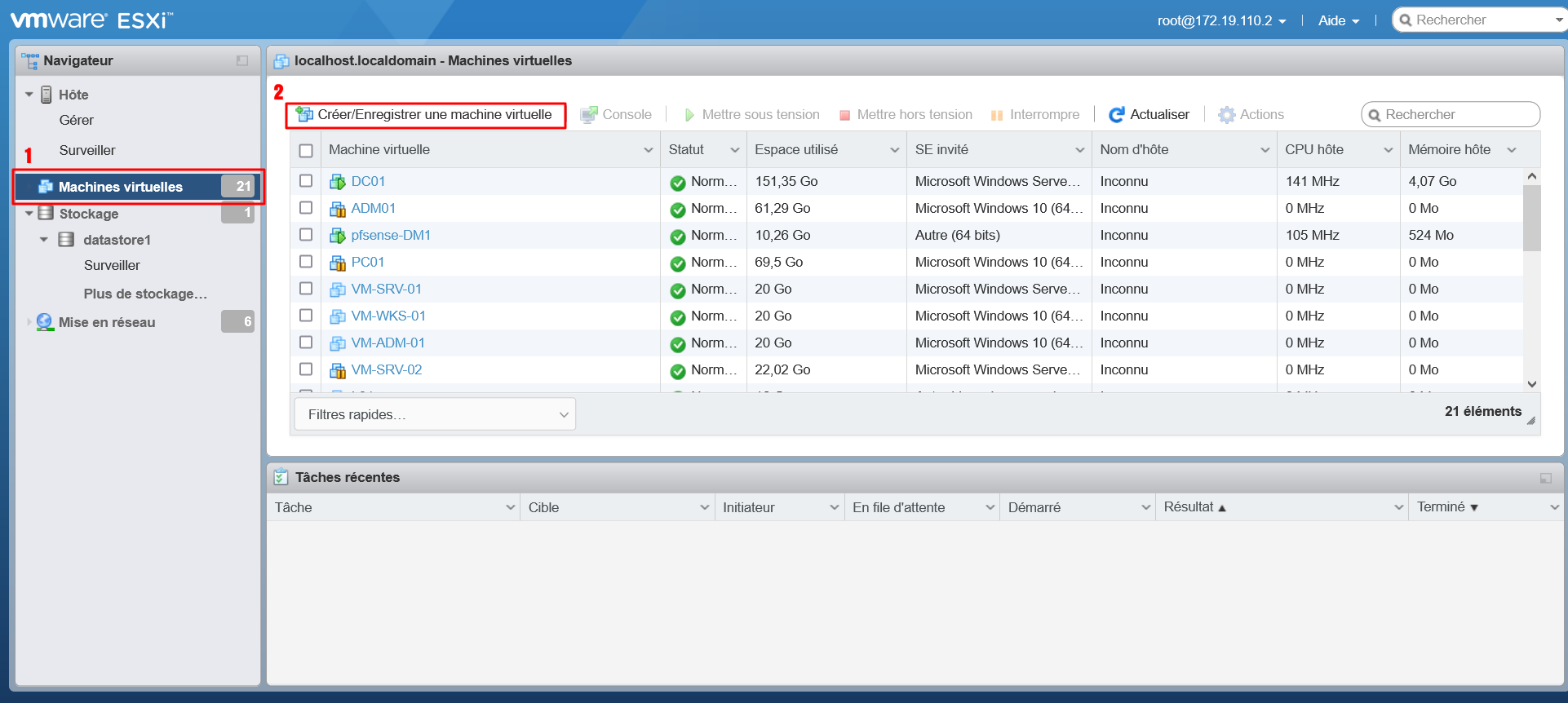Open the Filtres rapides dropdown
Image resolution: width=1568 pixels, height=703 pixels.
[x=433, y=414]
